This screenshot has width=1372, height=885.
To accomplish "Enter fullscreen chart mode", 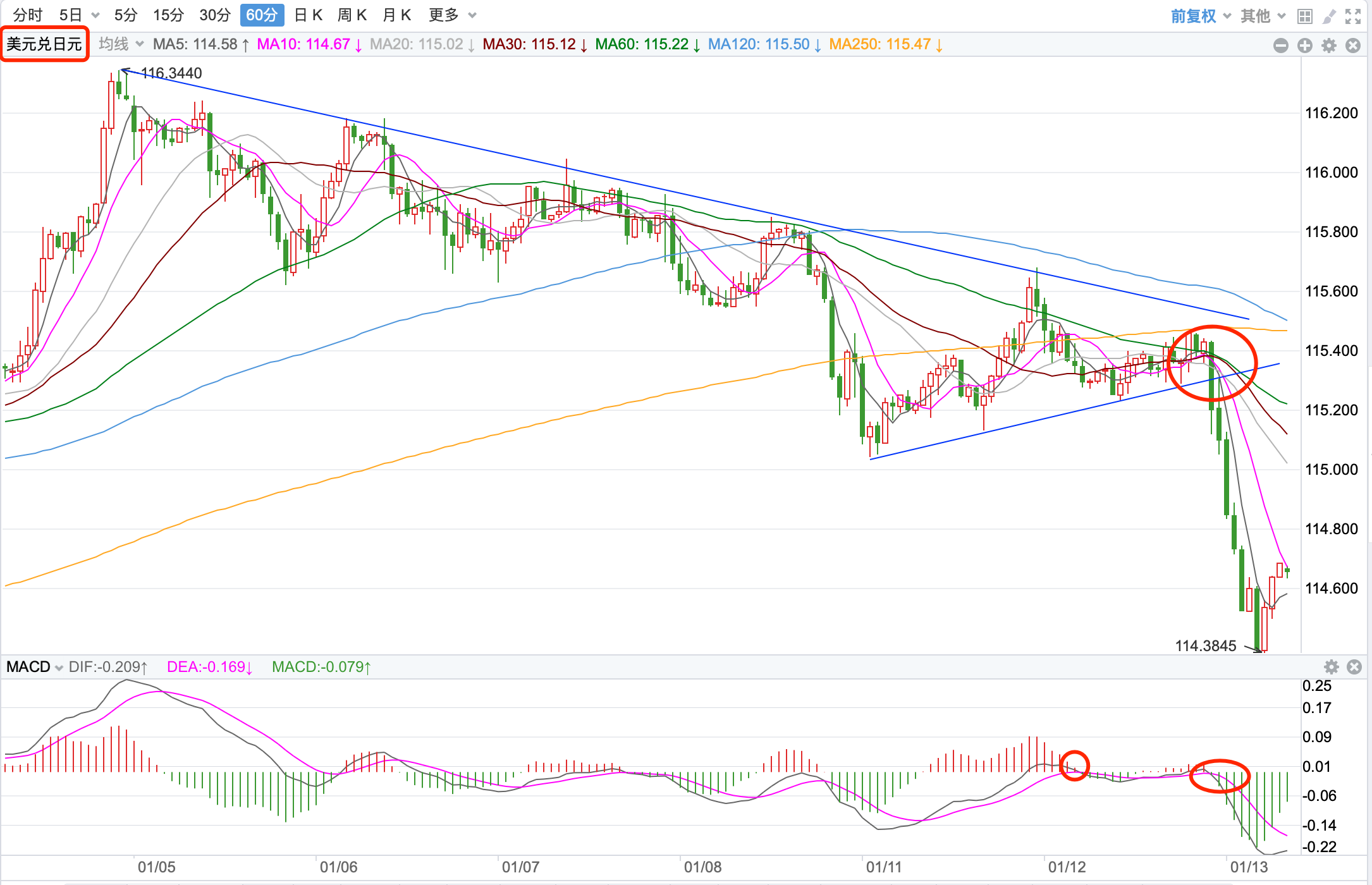I will pos(1353,16).
